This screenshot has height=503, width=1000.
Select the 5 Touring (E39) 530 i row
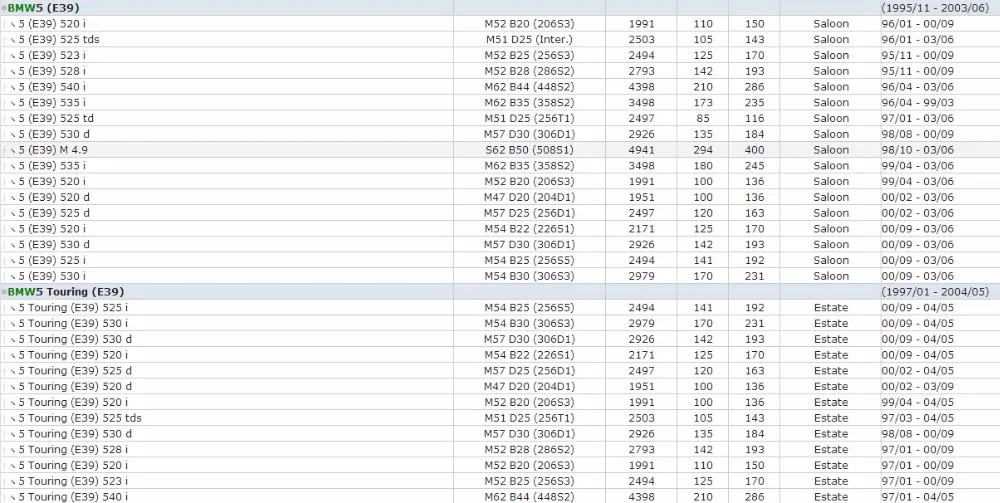pos(500,323)
